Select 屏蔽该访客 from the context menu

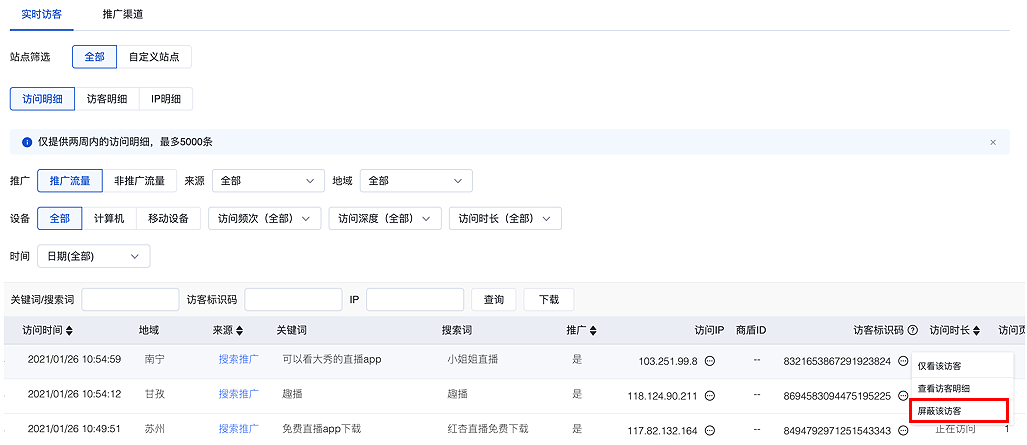(x=946, y=411)
